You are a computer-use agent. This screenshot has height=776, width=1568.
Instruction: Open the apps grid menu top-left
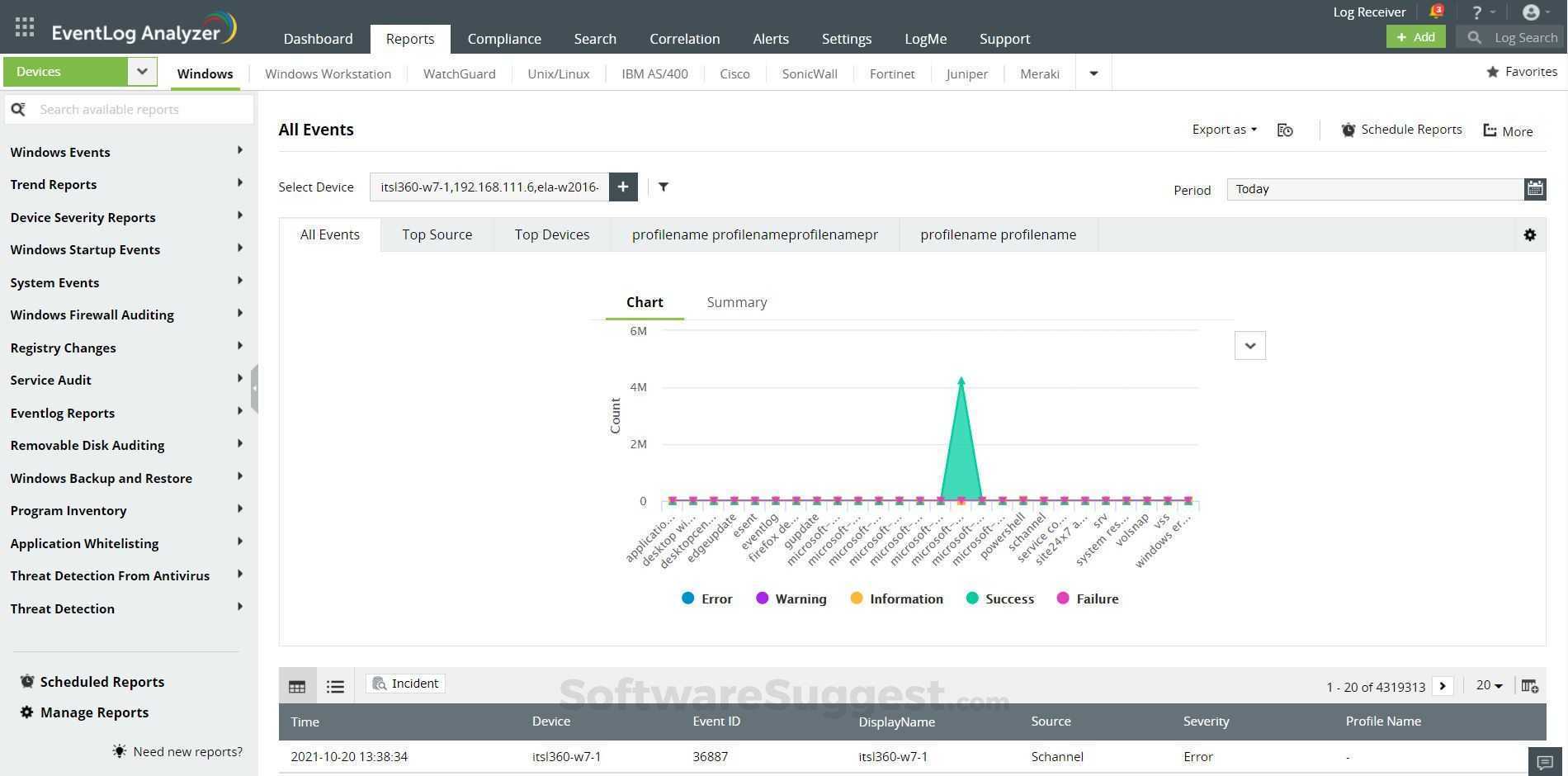(x=23, y=26)
